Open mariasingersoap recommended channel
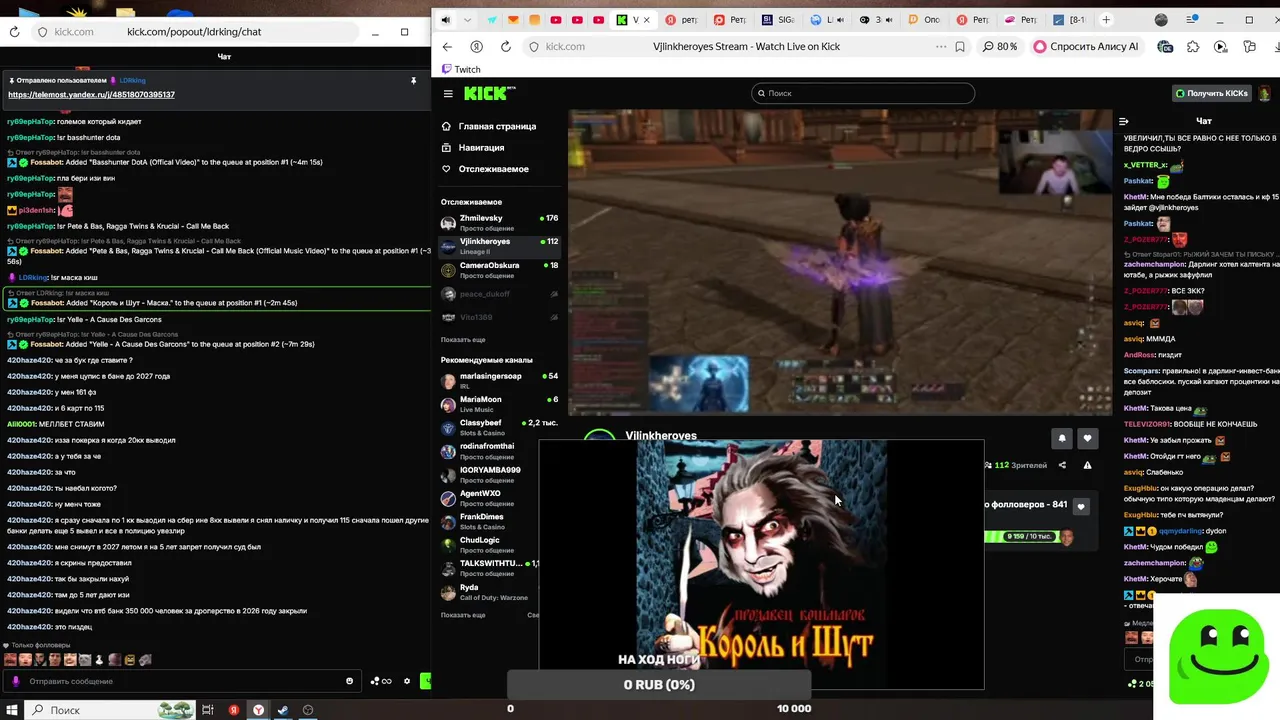 click(499, 381)
